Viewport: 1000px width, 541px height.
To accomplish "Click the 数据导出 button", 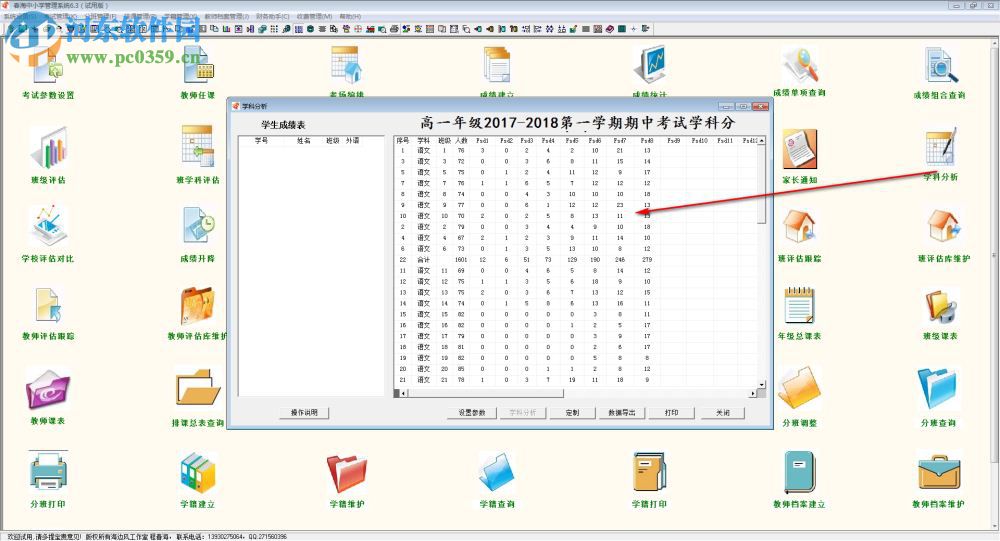I will pyautogui.click(x=622, y=413).
